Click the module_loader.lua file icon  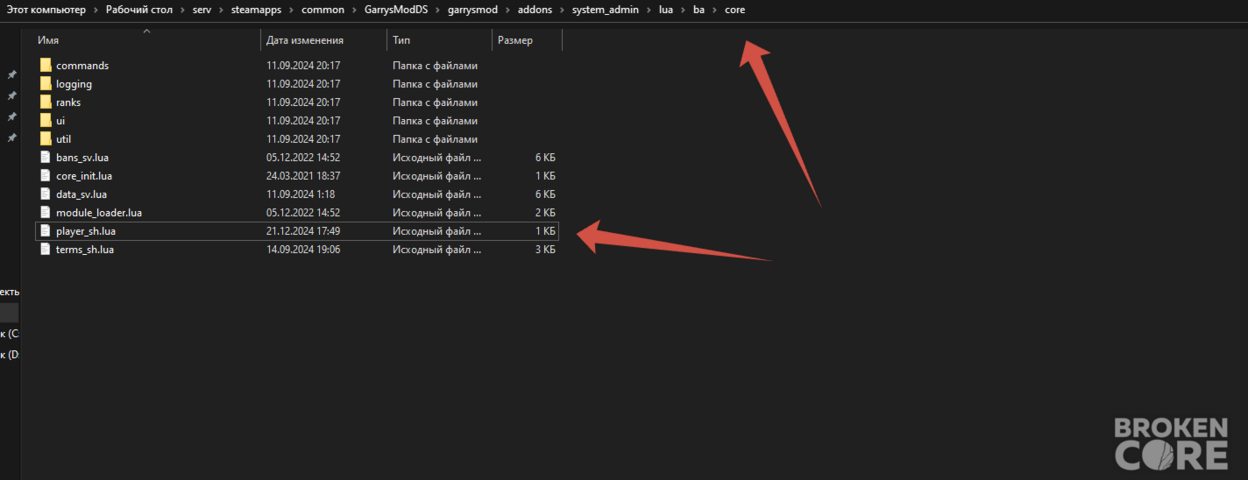click(x=45, y=213)
